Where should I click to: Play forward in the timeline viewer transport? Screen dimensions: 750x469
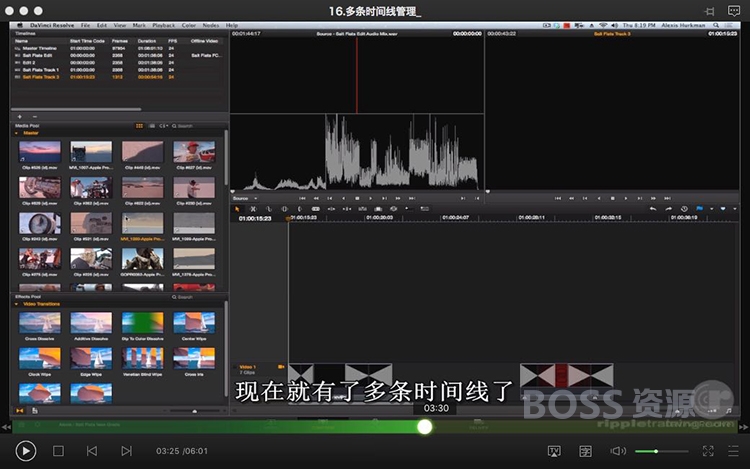(x=626, y=198)
